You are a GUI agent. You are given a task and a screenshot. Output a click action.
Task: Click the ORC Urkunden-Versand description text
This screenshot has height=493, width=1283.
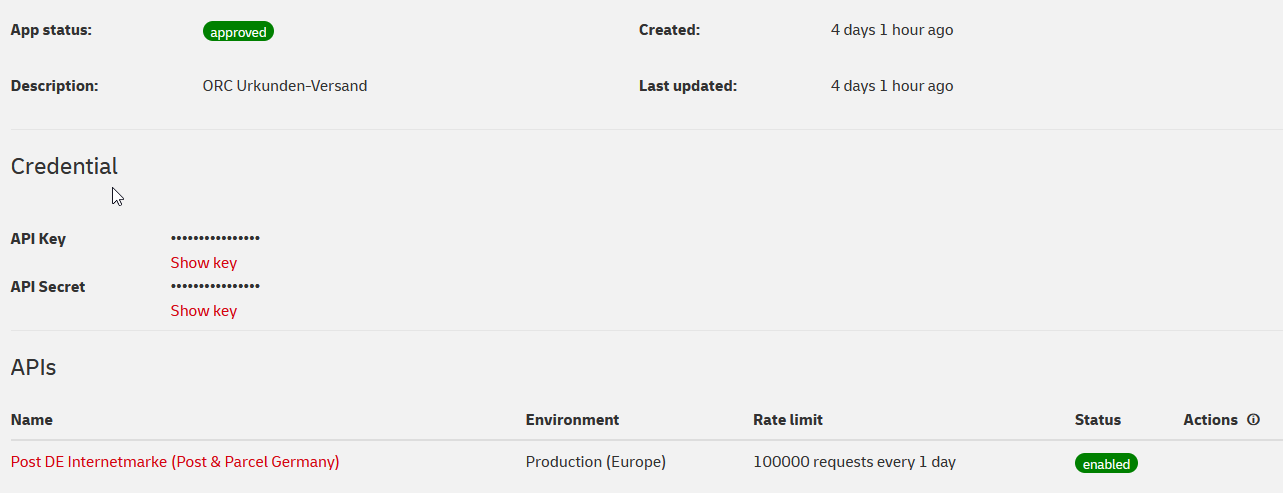point(285,86)
